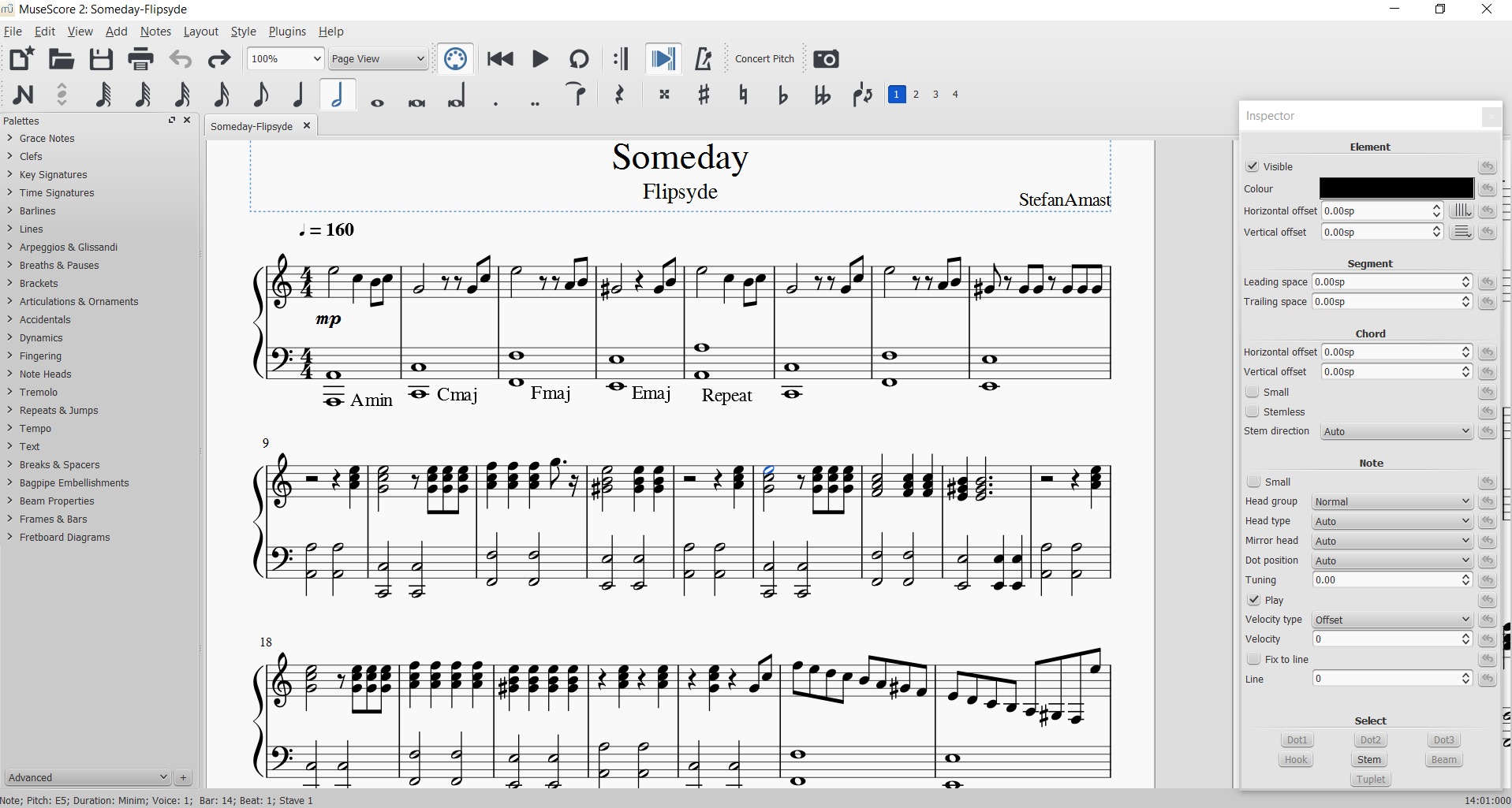The image size is (1512, 808).
Task: Open the File menu
Action: [13, 32]
